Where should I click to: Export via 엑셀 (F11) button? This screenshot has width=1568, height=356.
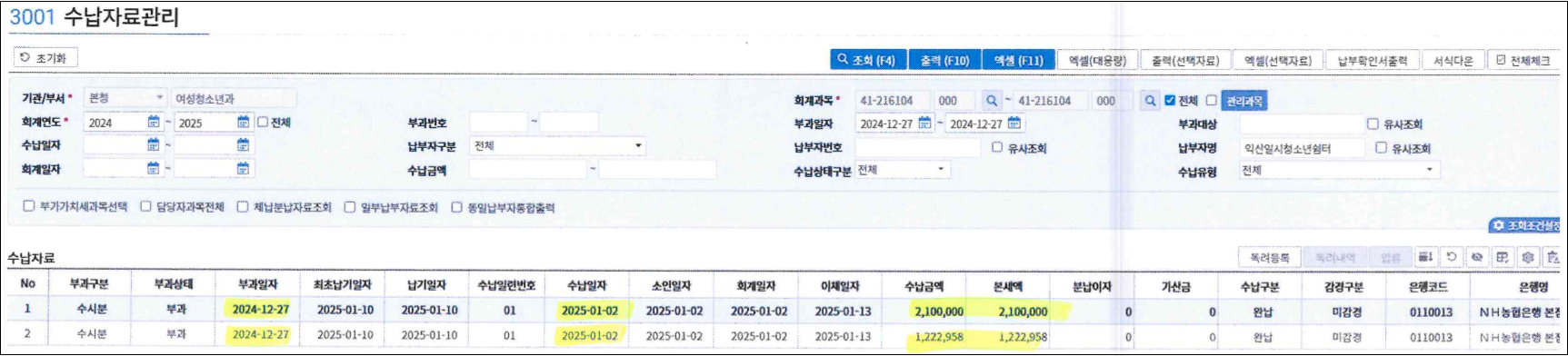1018,60
